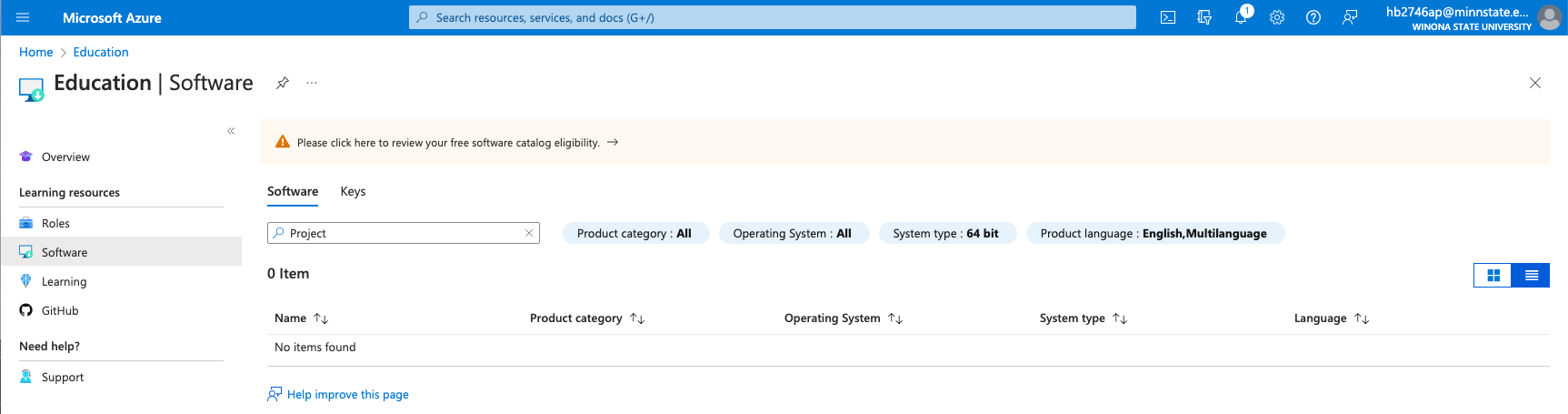This screenshot has height=414, width=1568.
Task: Open Roles in the sidebar
Action: pos(121,223)
